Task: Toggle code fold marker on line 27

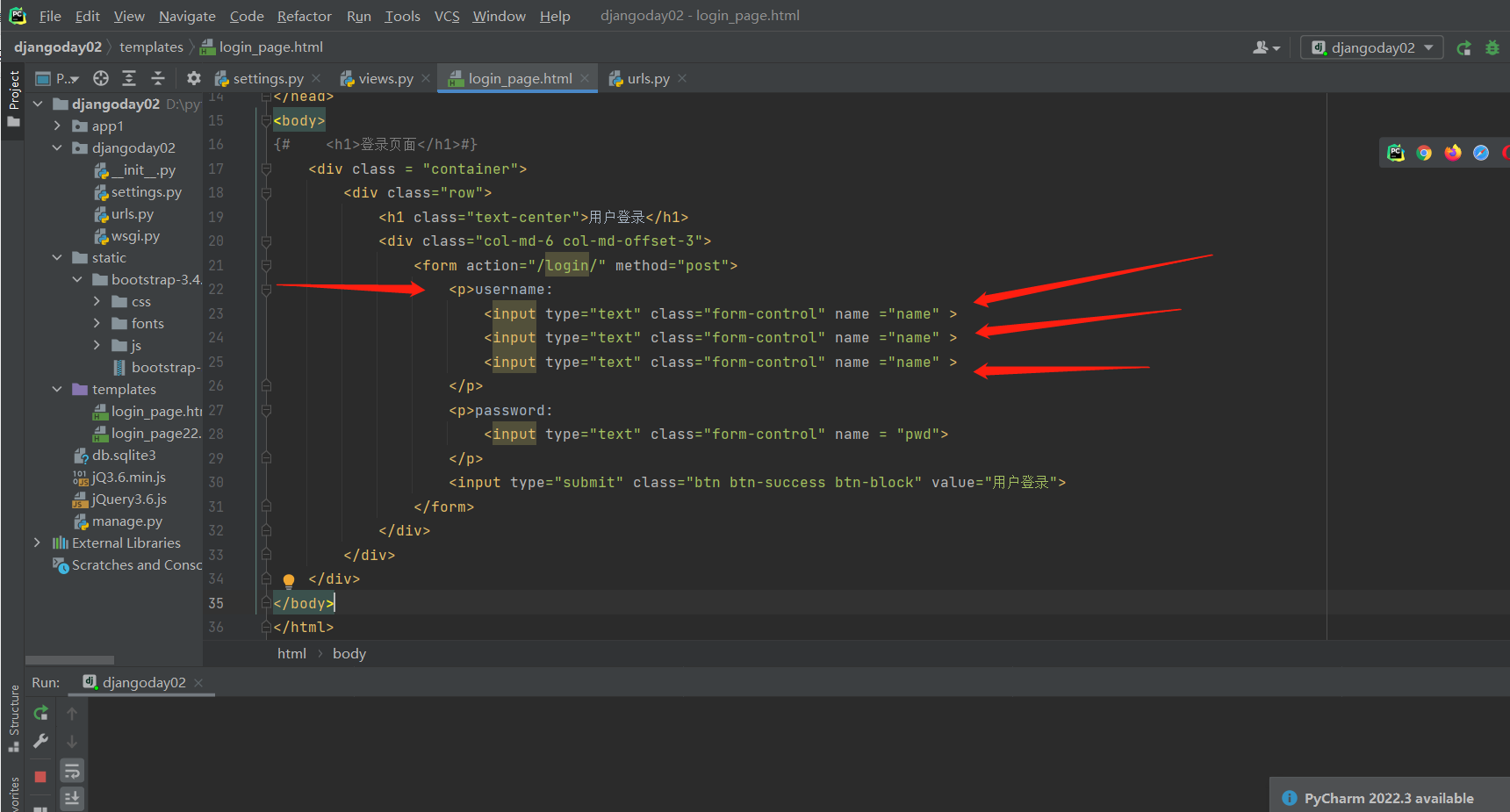Action: pos(266,410)
